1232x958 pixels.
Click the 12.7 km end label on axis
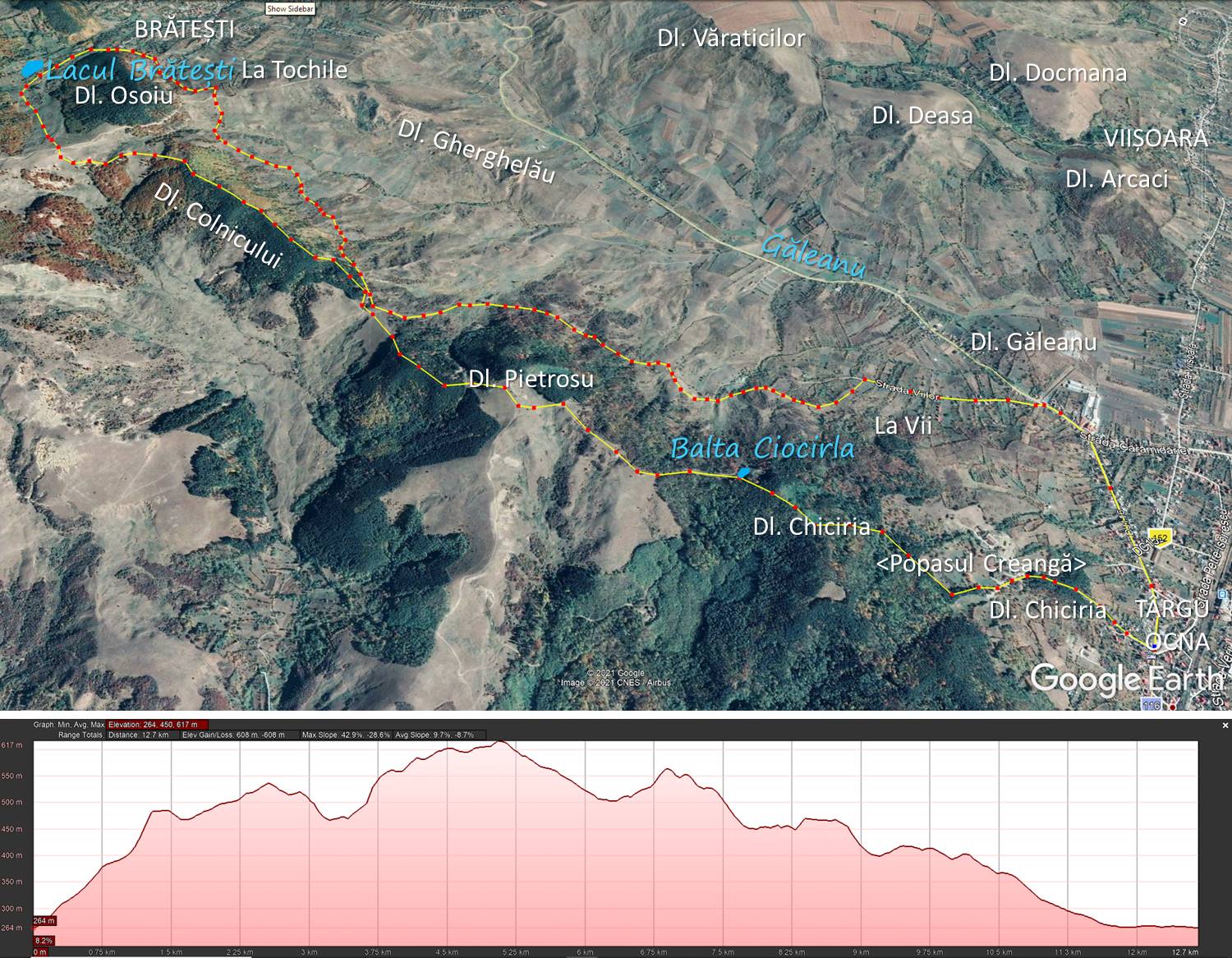click(1180, 952)
